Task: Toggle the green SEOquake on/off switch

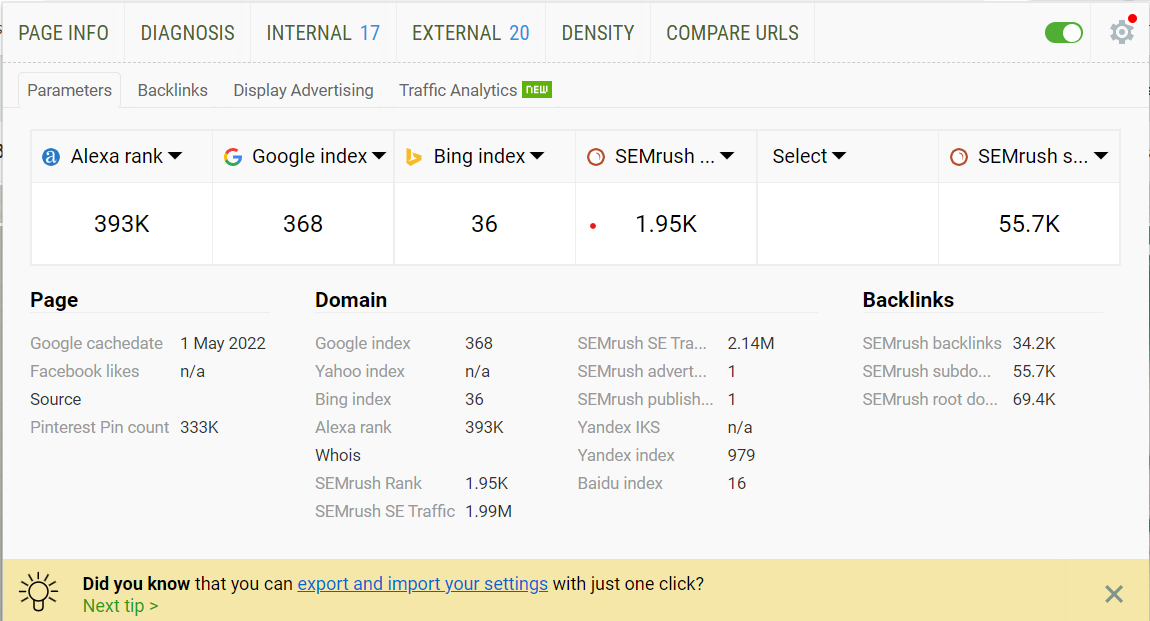Action: click(x=1063, y=33)
